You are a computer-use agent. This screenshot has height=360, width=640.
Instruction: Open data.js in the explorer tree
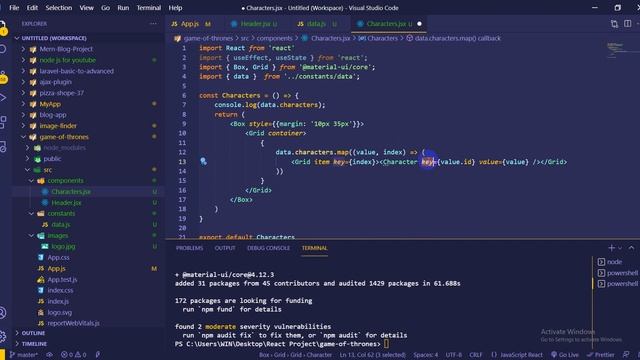61,224
